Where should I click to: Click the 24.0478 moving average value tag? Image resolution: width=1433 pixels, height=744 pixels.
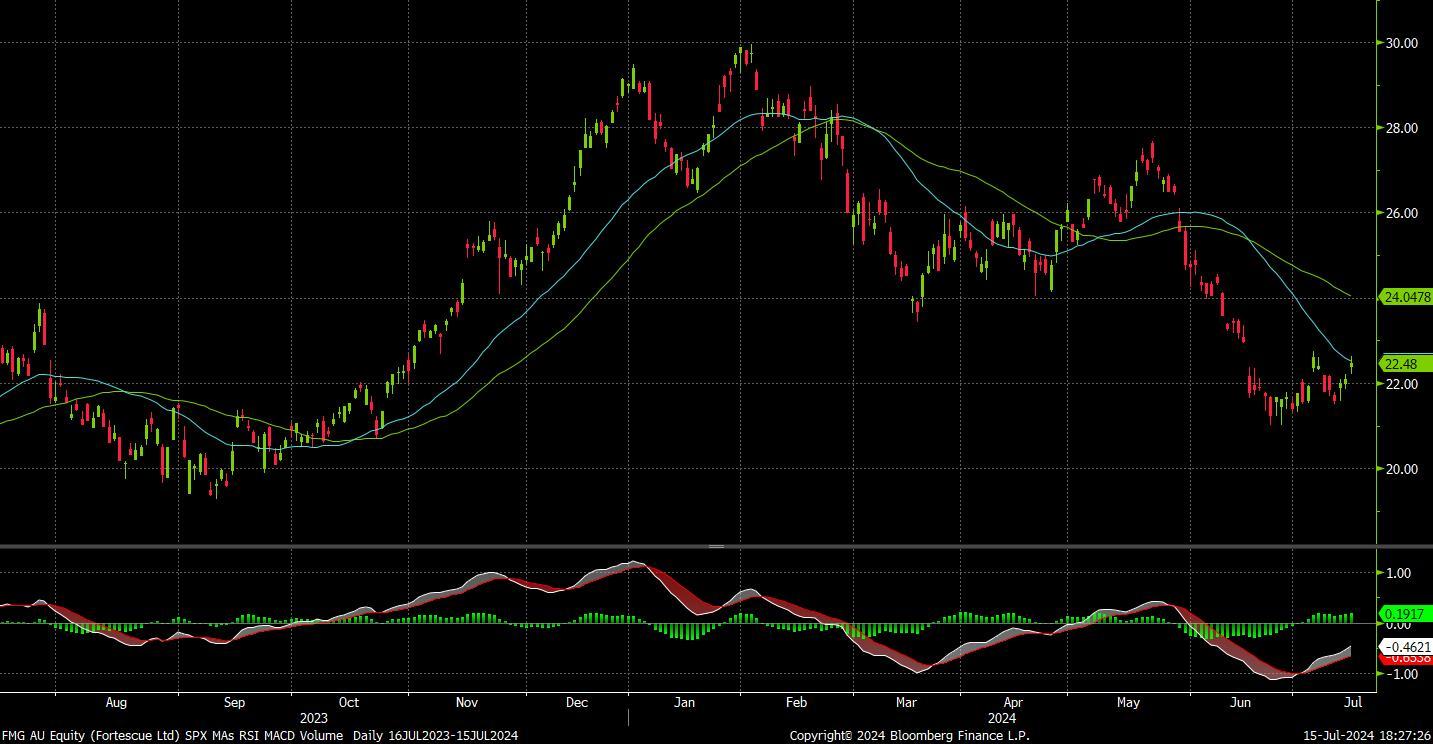tap(1405, 297)
